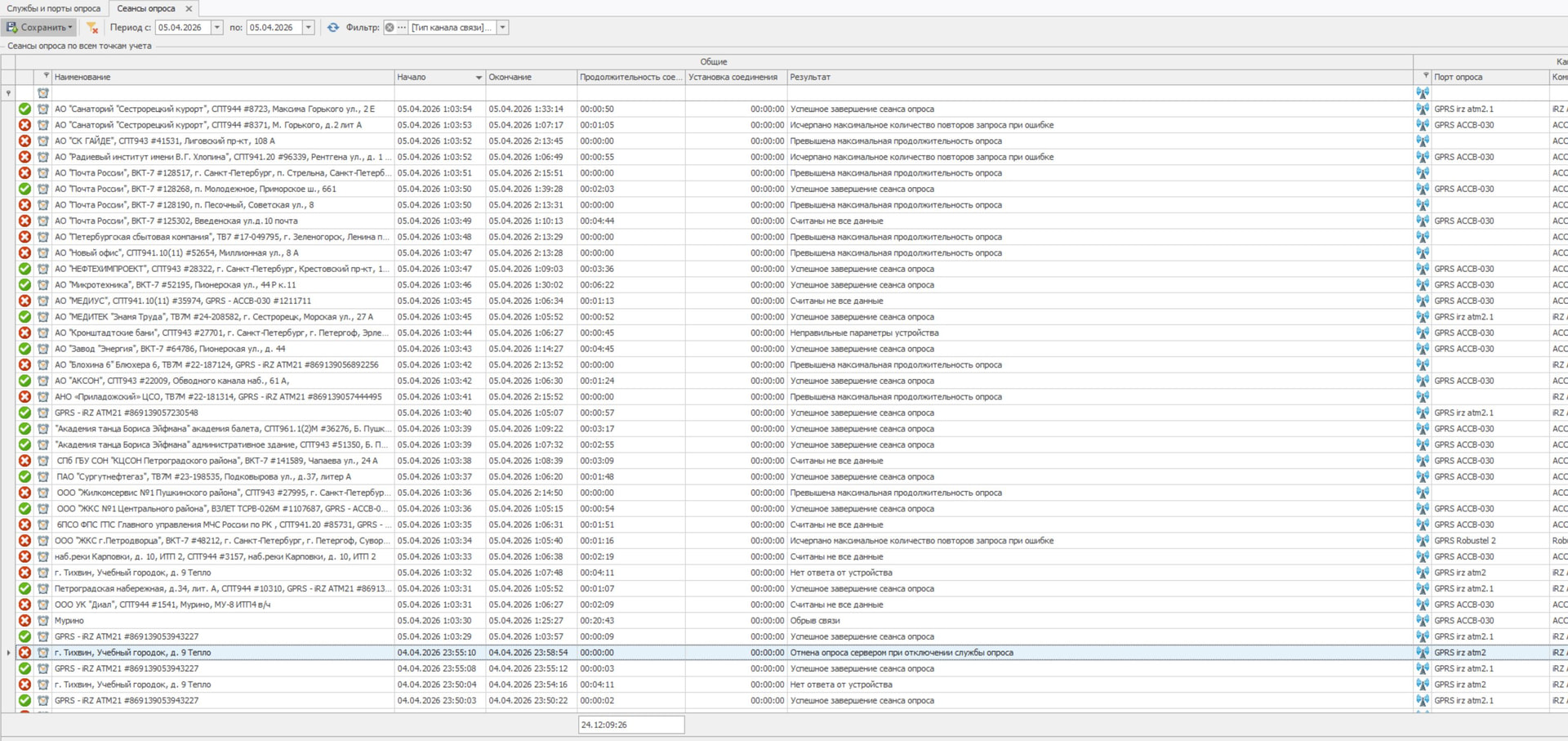The image size is (1568, 741).
Task: Clear filters with the funnel-and-cross toolbar icon
Action: (x=92, y=28)
